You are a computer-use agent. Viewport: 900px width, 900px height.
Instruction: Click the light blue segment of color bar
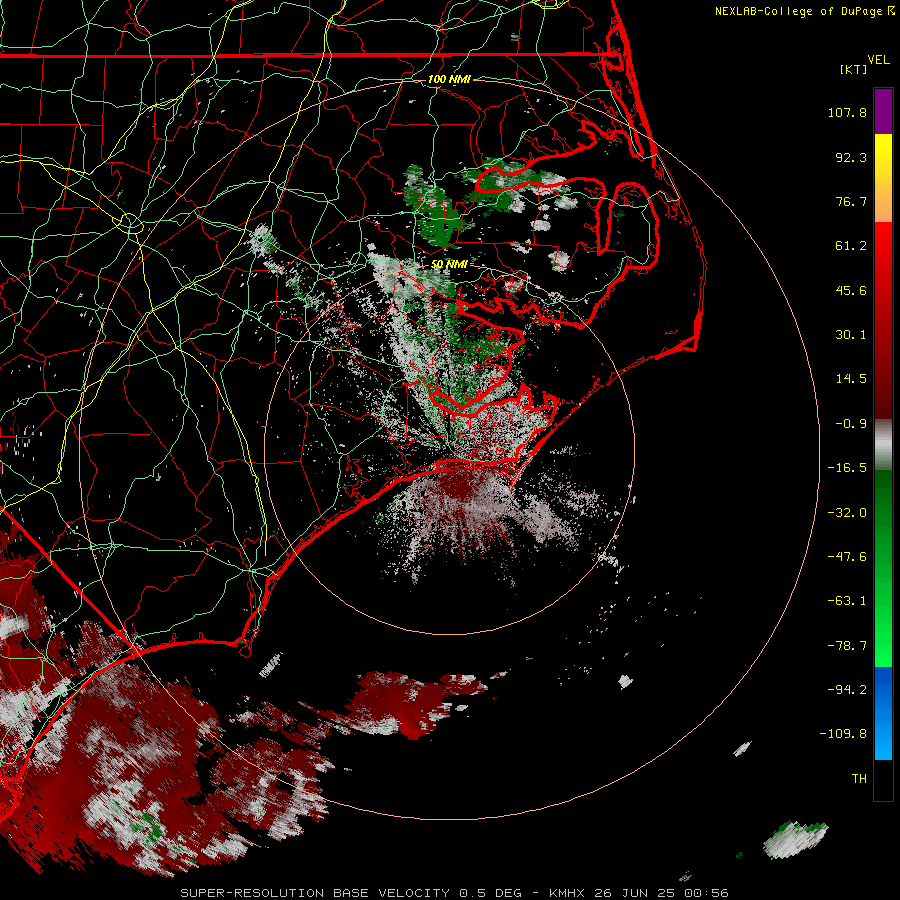(883, 738)
